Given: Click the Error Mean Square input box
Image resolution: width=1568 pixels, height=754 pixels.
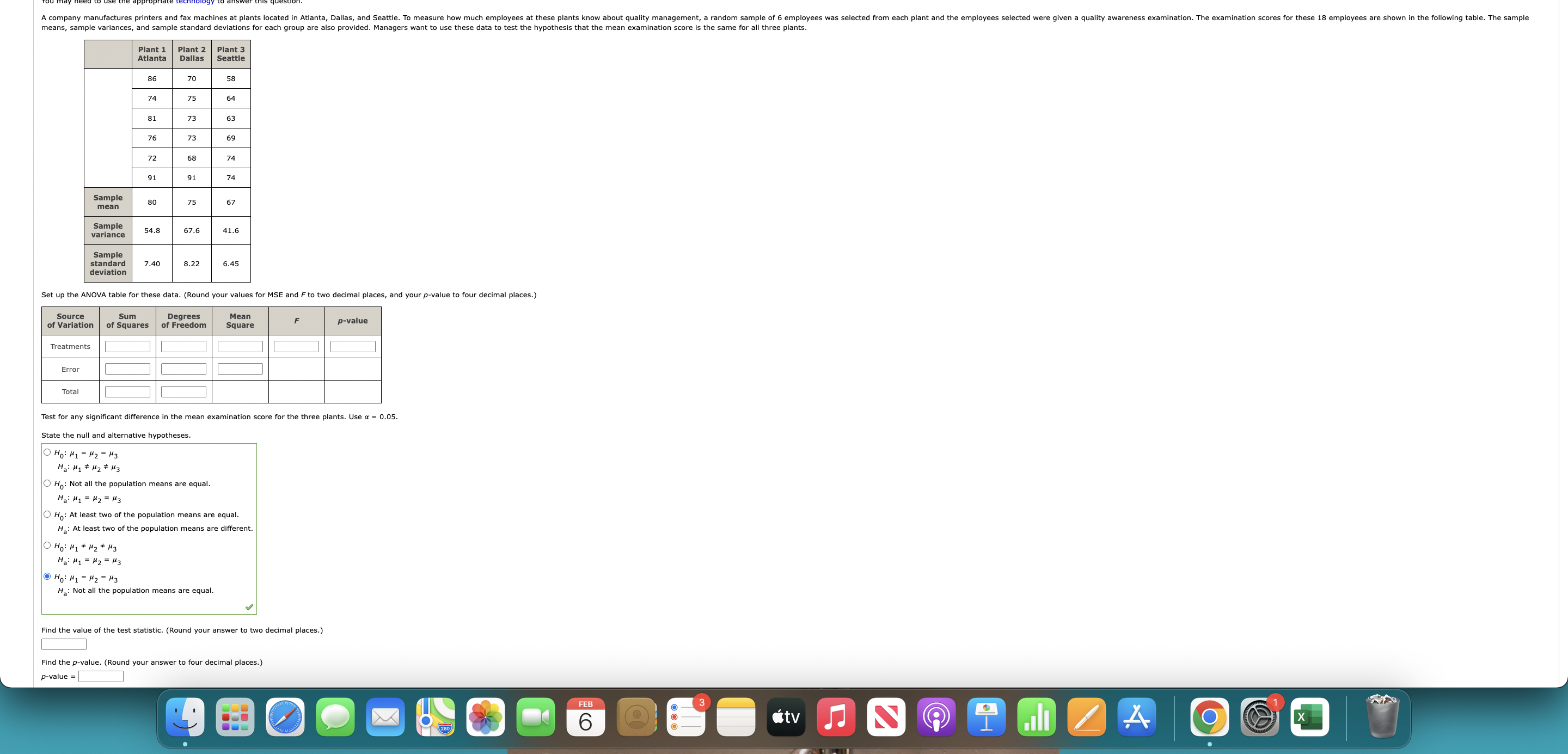Looking at the screenshot, I should click(x=240, y=369).
